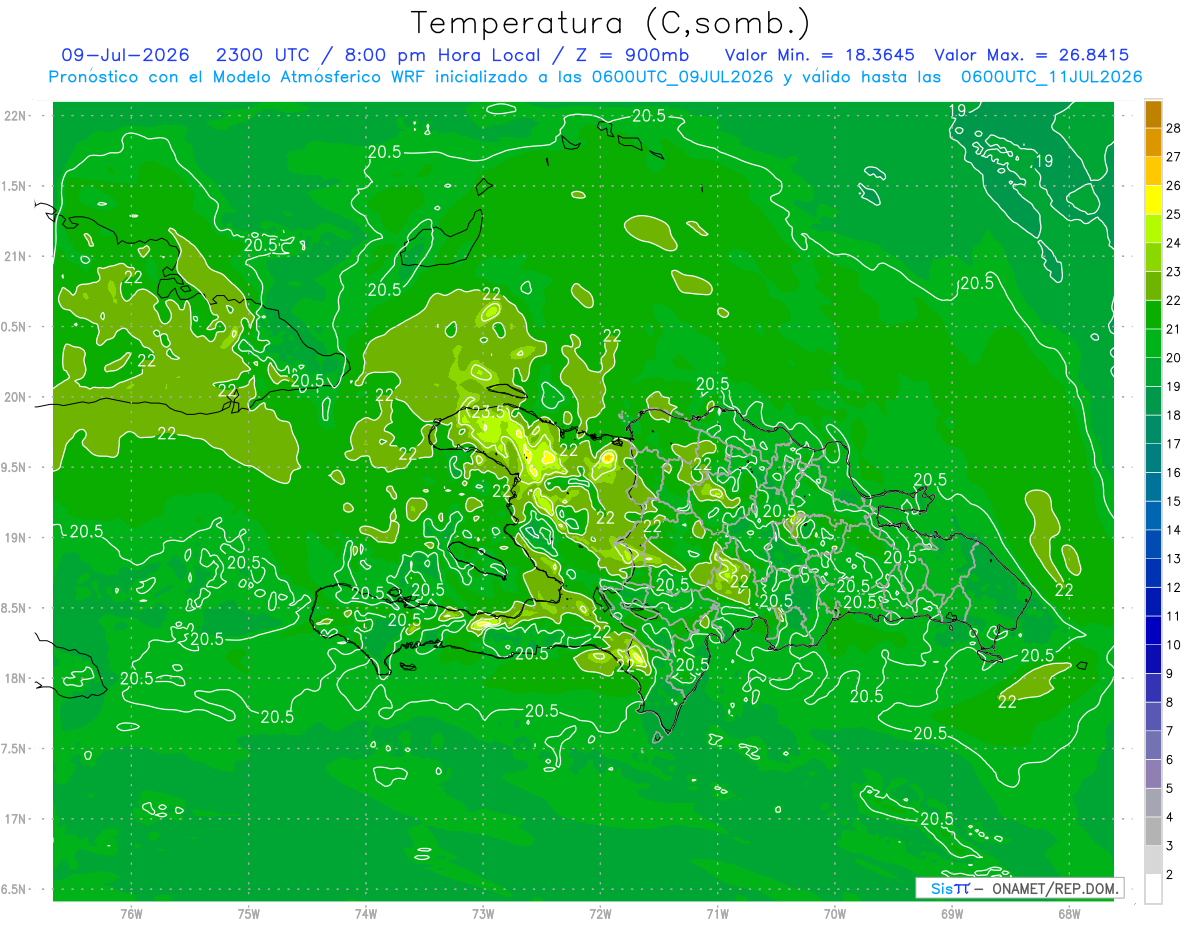Viewport: 1200px width, 927px height.
Task: Select valid-until stamp "0600UTC_11JUL2026"
Action: 1051,77
